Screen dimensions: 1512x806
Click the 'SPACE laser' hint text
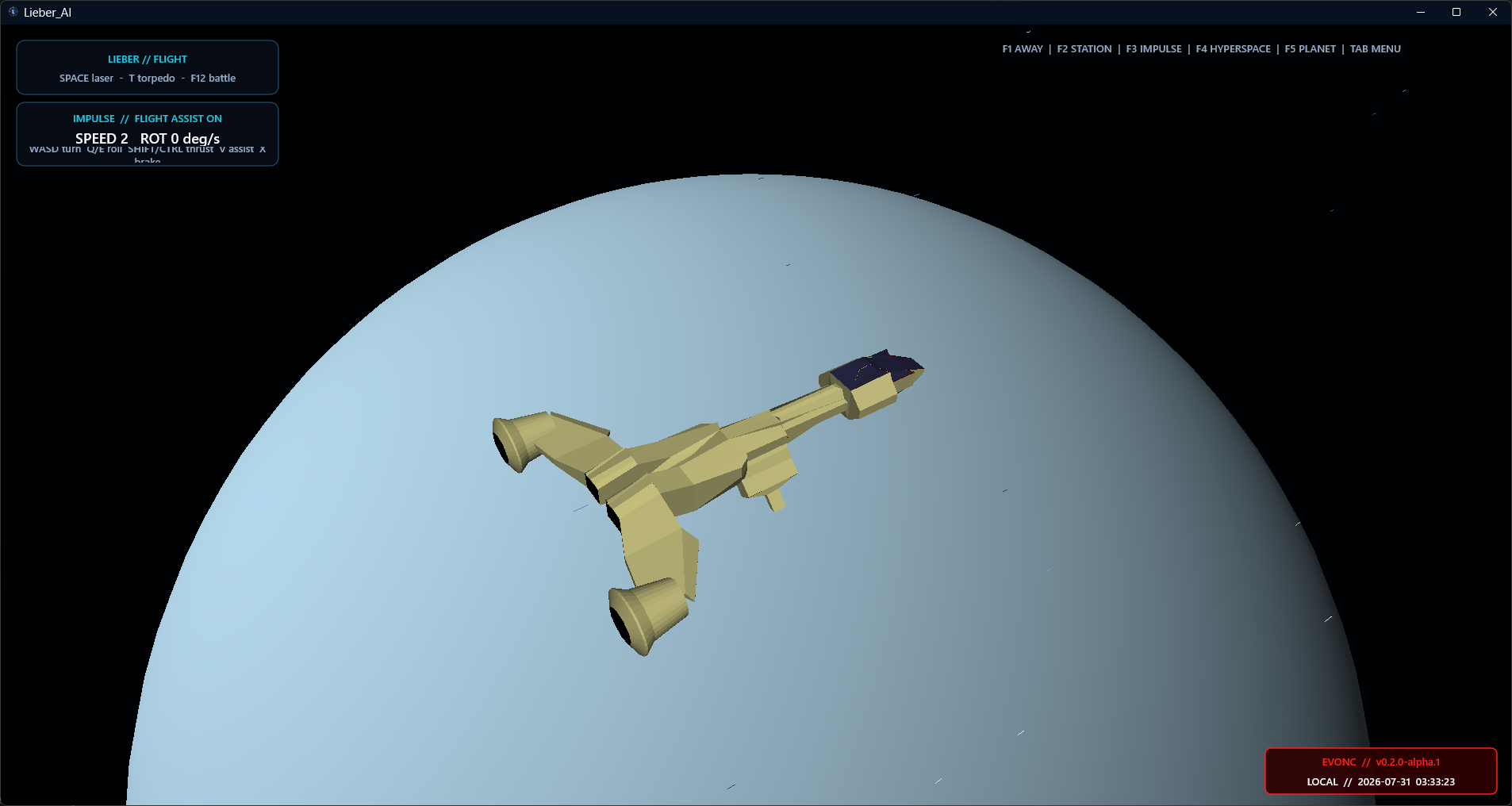[x=86, y=79]
